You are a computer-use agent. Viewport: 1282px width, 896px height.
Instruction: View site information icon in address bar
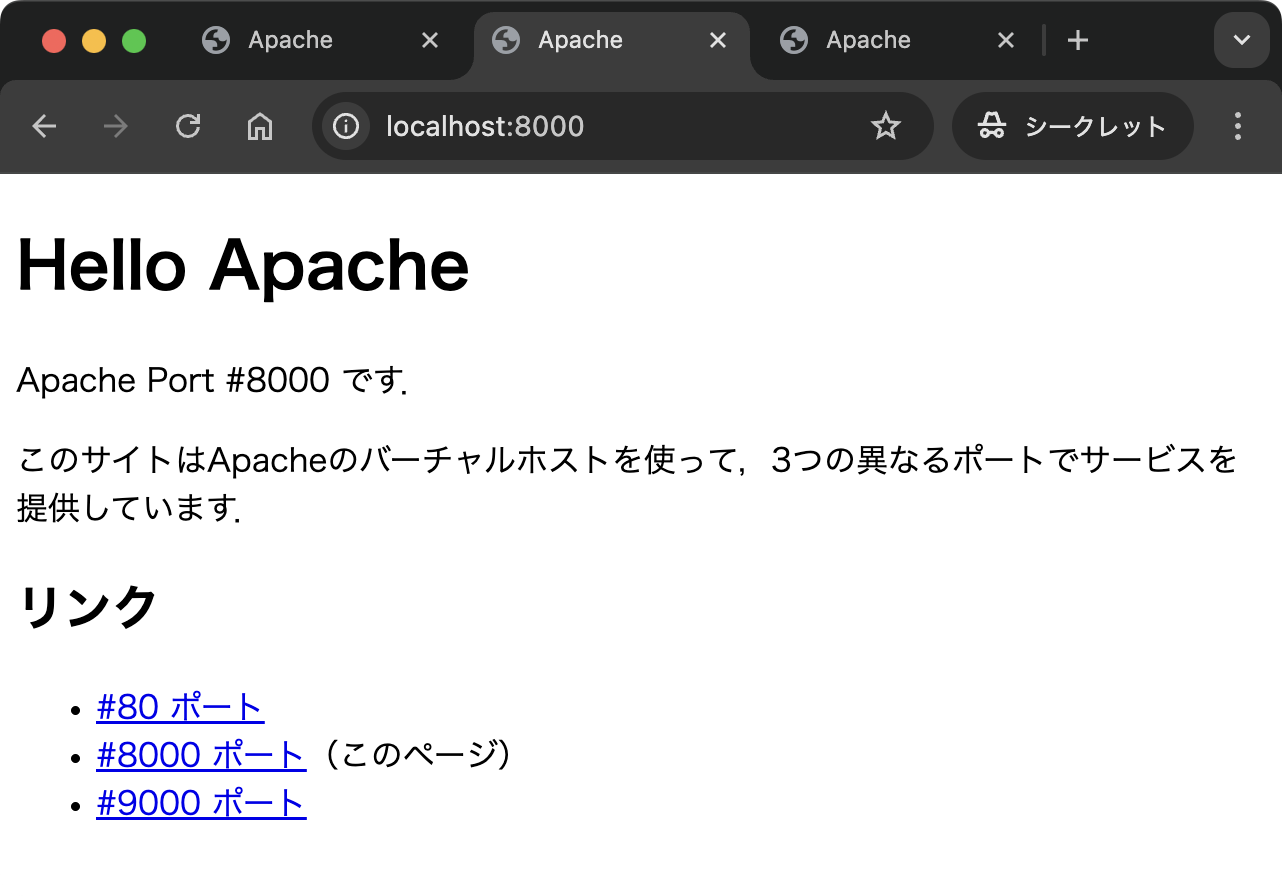click(x=346, y=126)
